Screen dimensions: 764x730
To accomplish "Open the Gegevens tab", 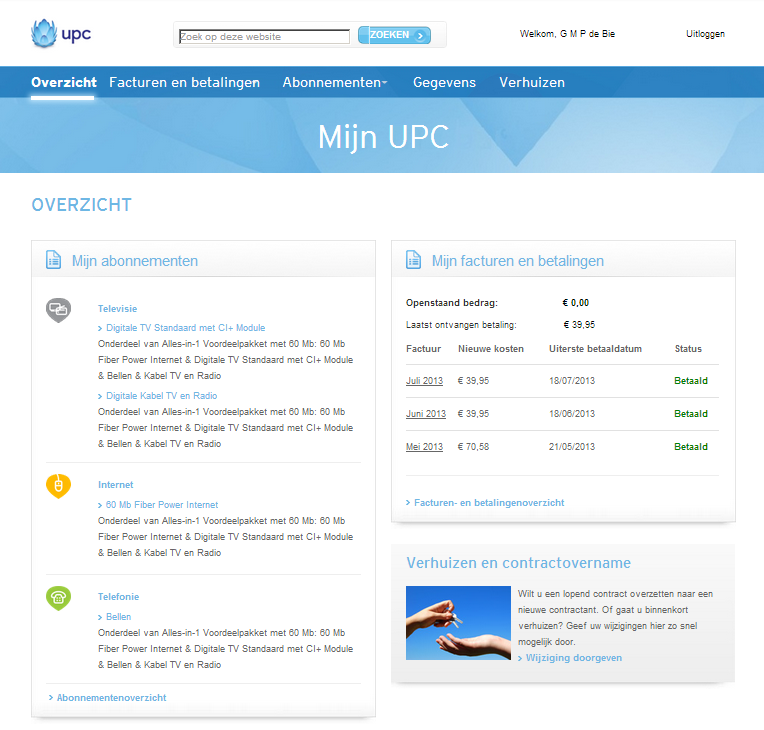I will pyautogui.click(x=444, y=82).
